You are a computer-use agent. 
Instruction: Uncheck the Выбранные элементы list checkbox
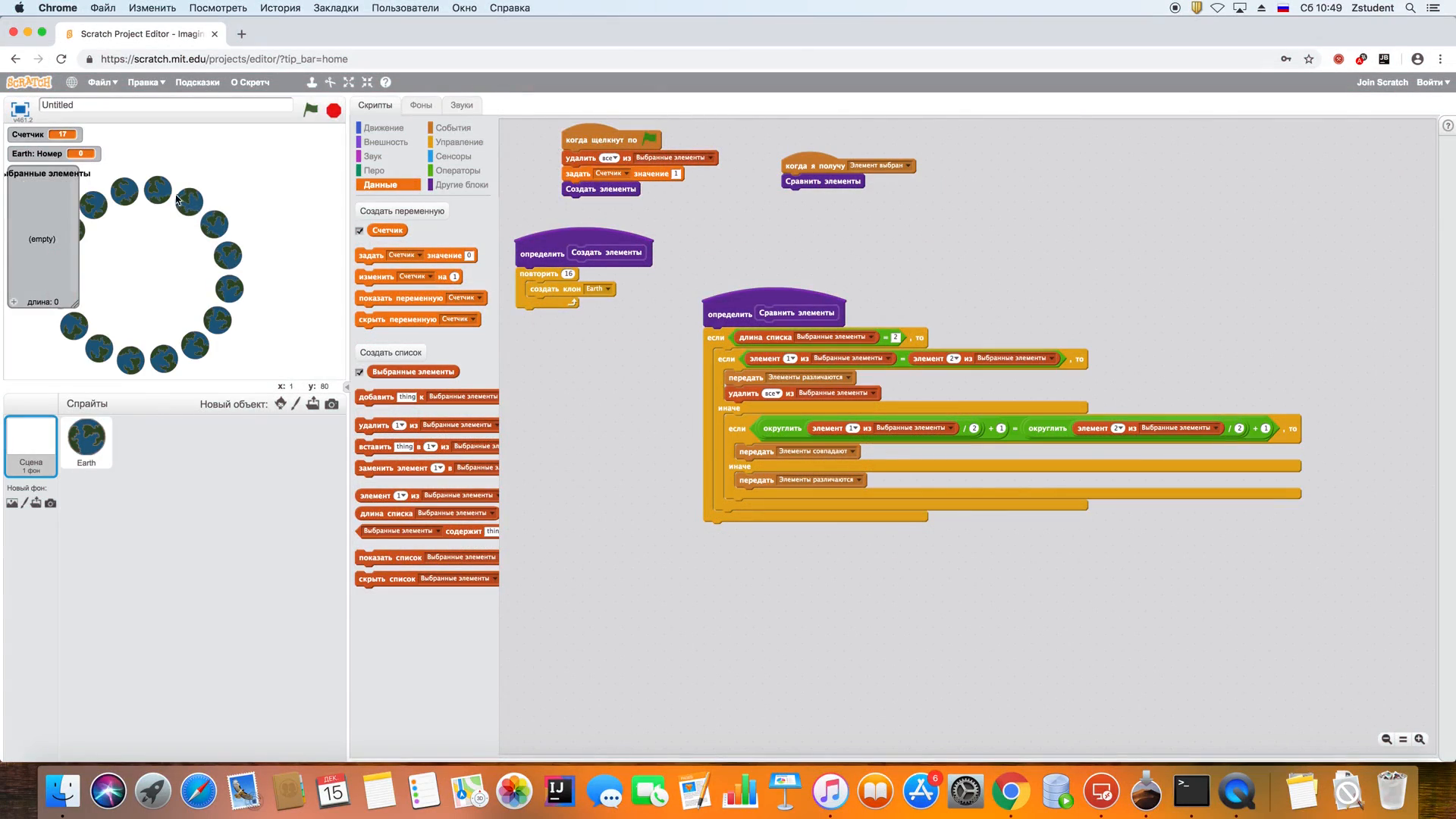359,372
